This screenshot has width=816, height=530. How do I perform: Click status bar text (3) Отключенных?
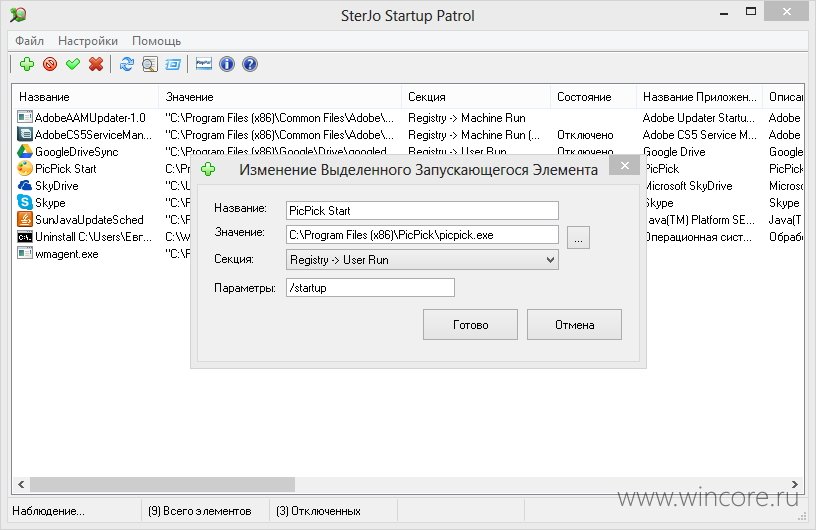[318, 511]
